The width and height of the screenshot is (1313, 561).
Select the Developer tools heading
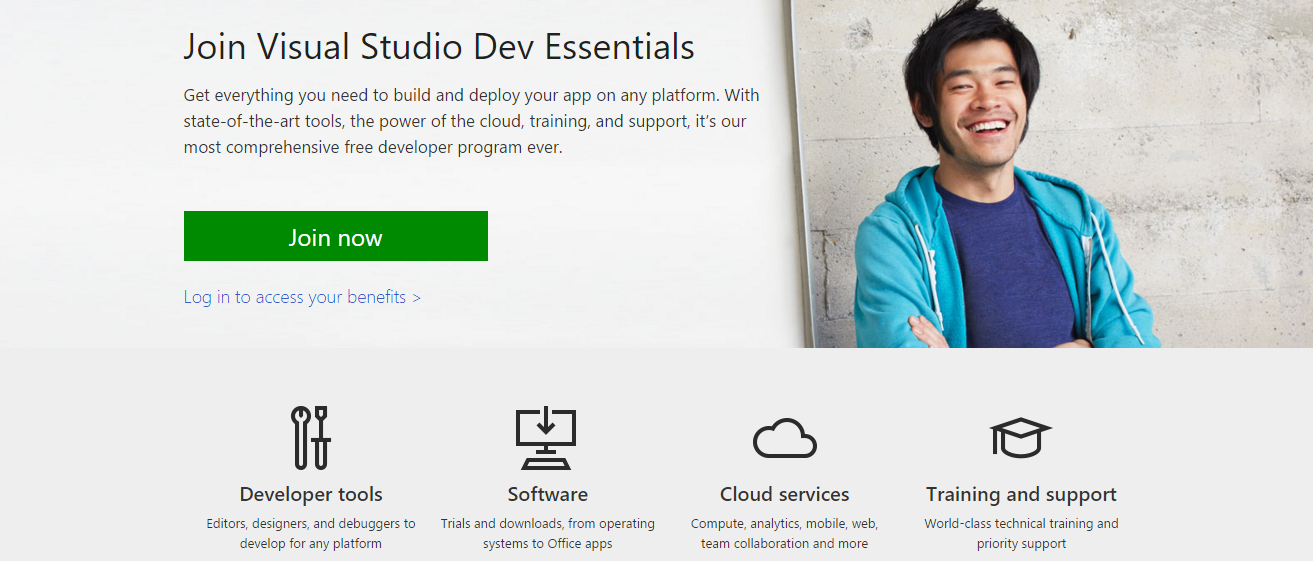click(311, 494)
